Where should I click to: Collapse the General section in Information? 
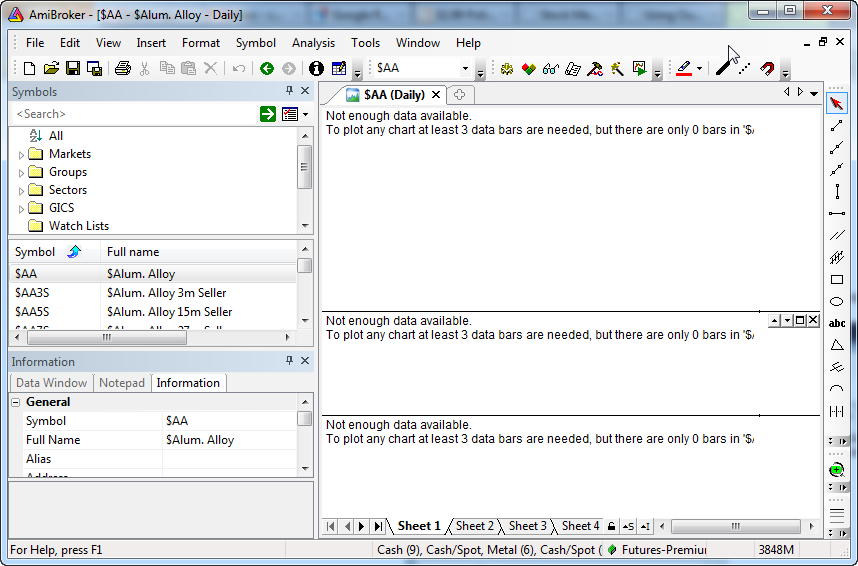pos(16,402)
